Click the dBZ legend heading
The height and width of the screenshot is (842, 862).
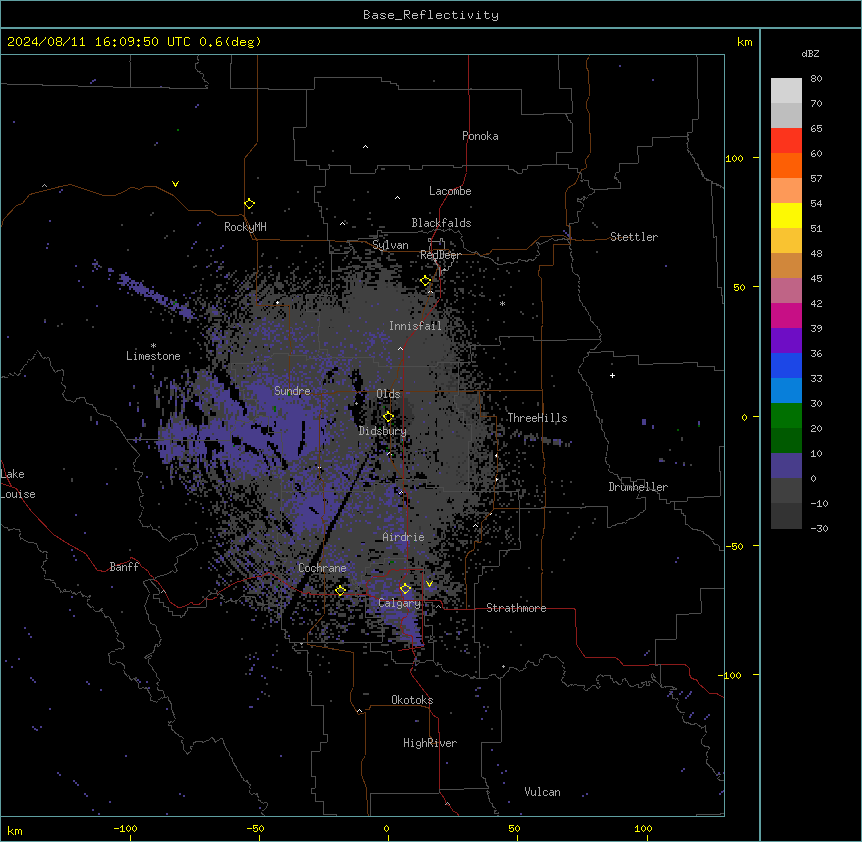click(x=810, y=53)
